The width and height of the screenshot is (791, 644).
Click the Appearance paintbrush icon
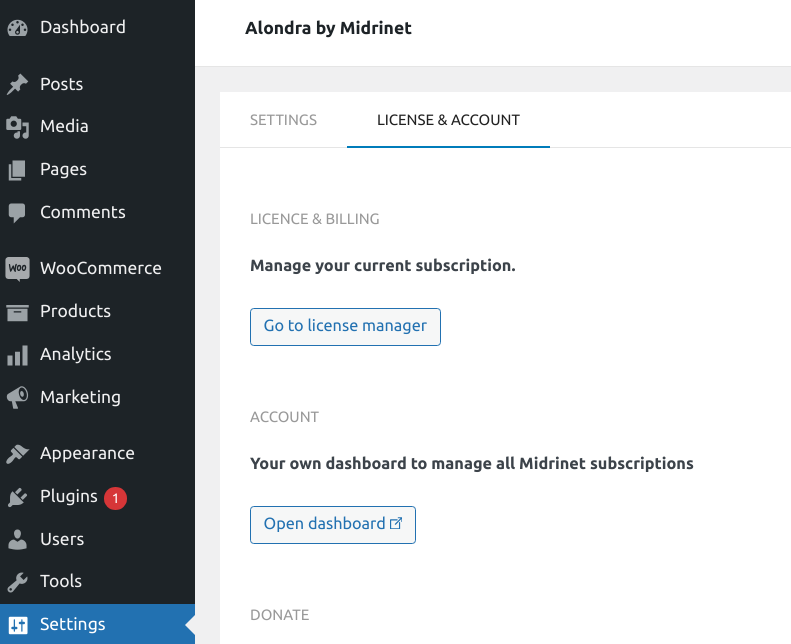click(x=18, y=453)
